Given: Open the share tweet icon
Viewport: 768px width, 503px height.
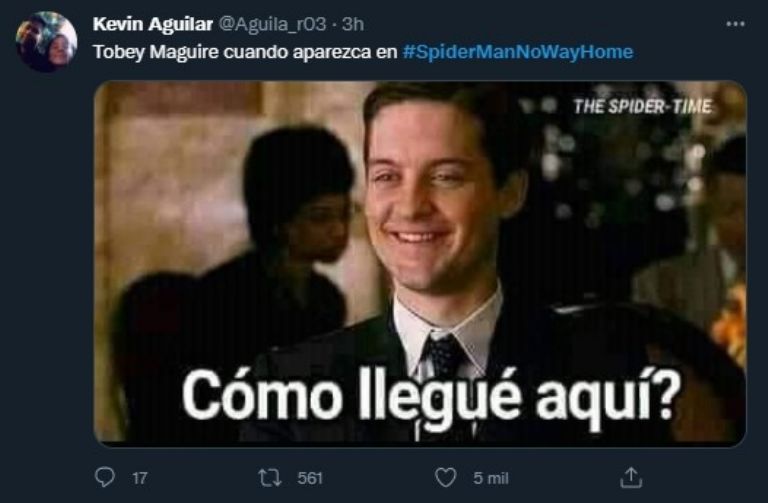Looking at the screenshot, I should (631, 478).
